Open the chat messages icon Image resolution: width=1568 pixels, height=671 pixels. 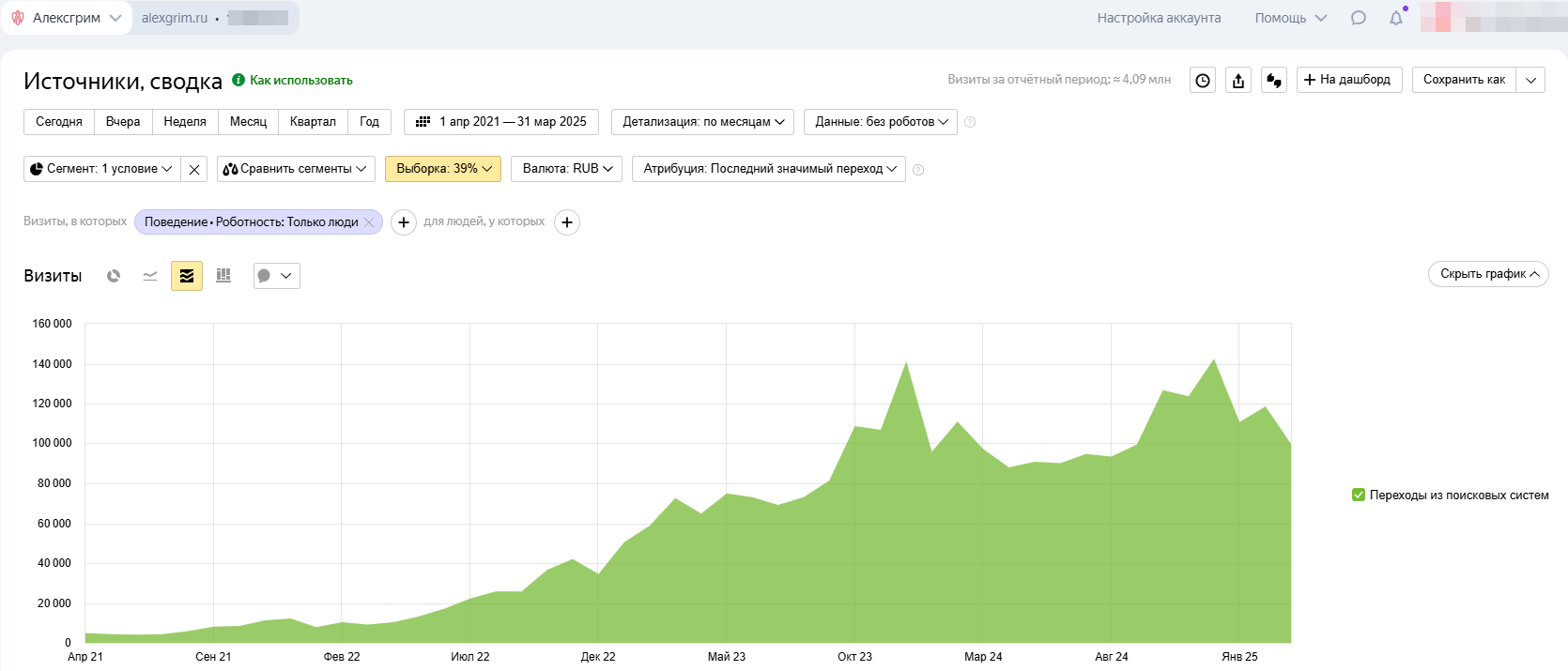click(1359, 18)
